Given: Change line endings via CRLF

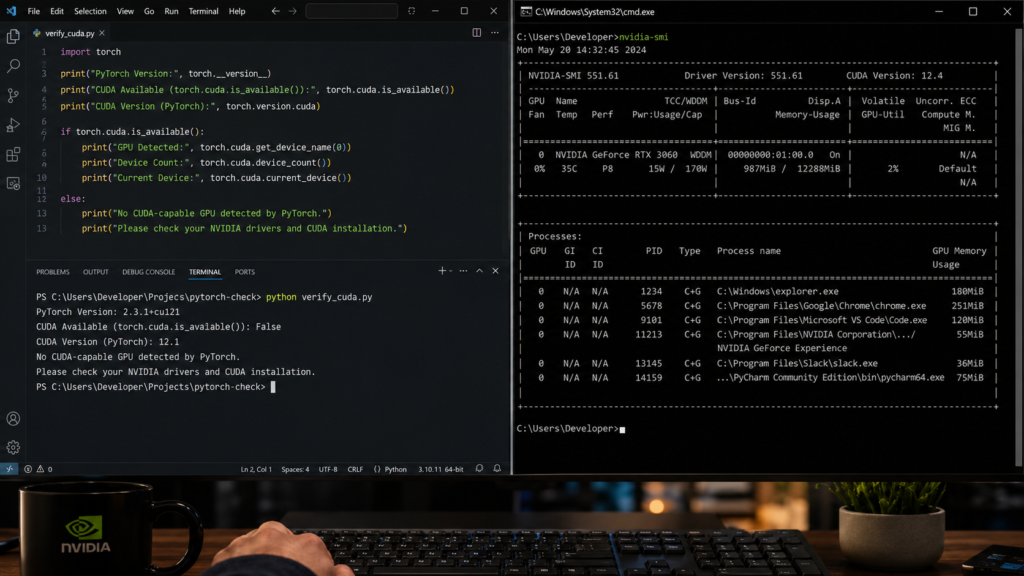Looking at the screenshot, I should pos(355,469).
